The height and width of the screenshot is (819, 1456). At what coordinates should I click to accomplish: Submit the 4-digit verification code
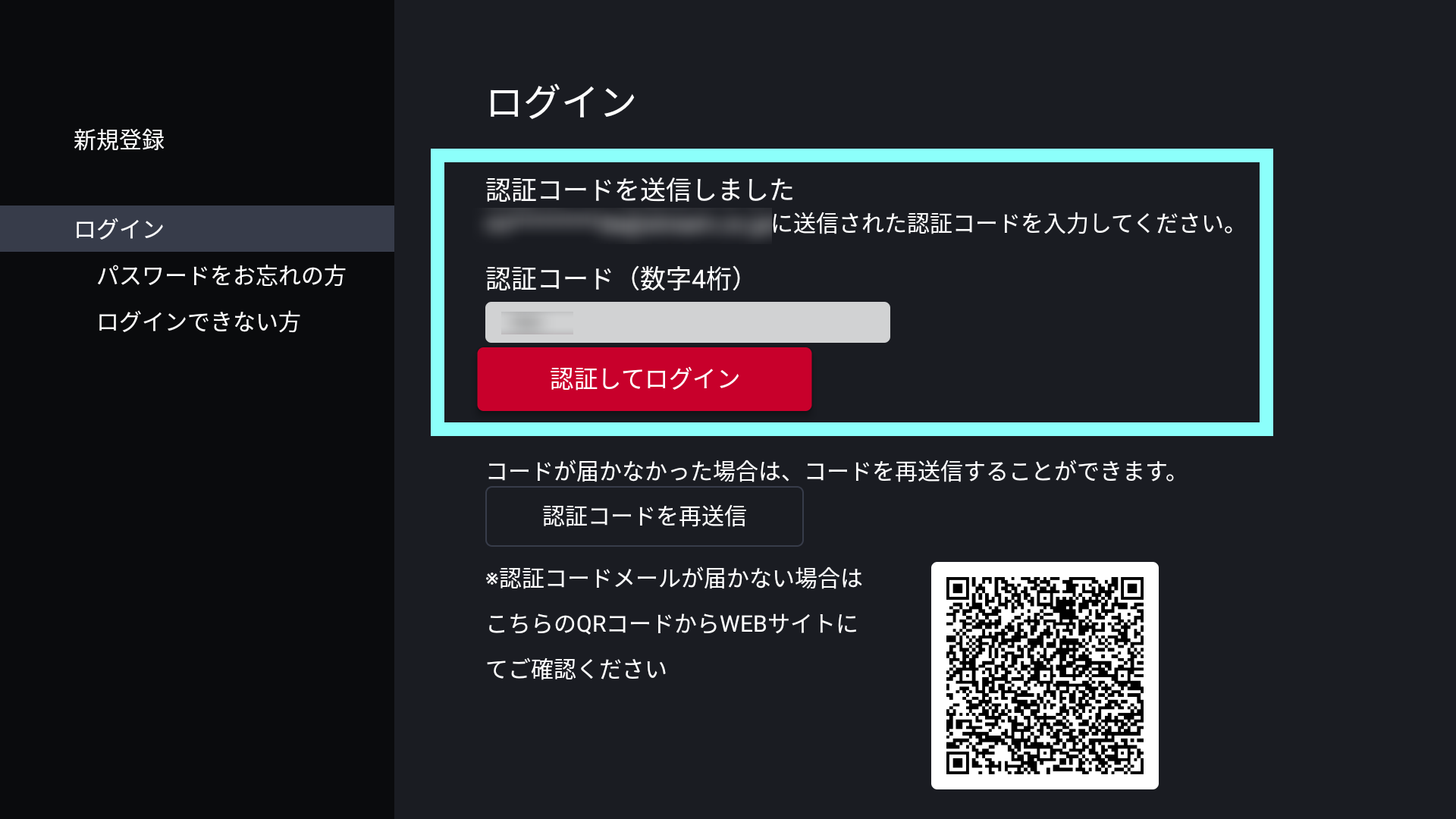[643, 379]
